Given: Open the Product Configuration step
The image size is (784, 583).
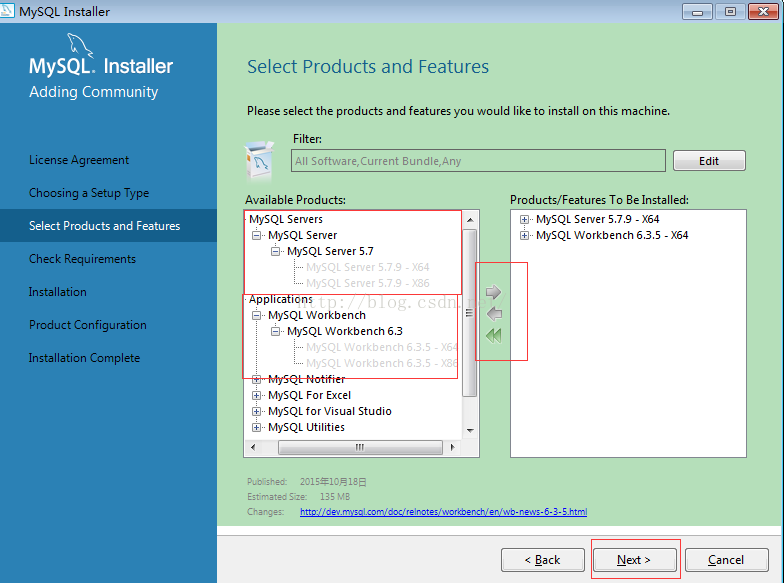Looking at the screenshot, I should 88,325.
